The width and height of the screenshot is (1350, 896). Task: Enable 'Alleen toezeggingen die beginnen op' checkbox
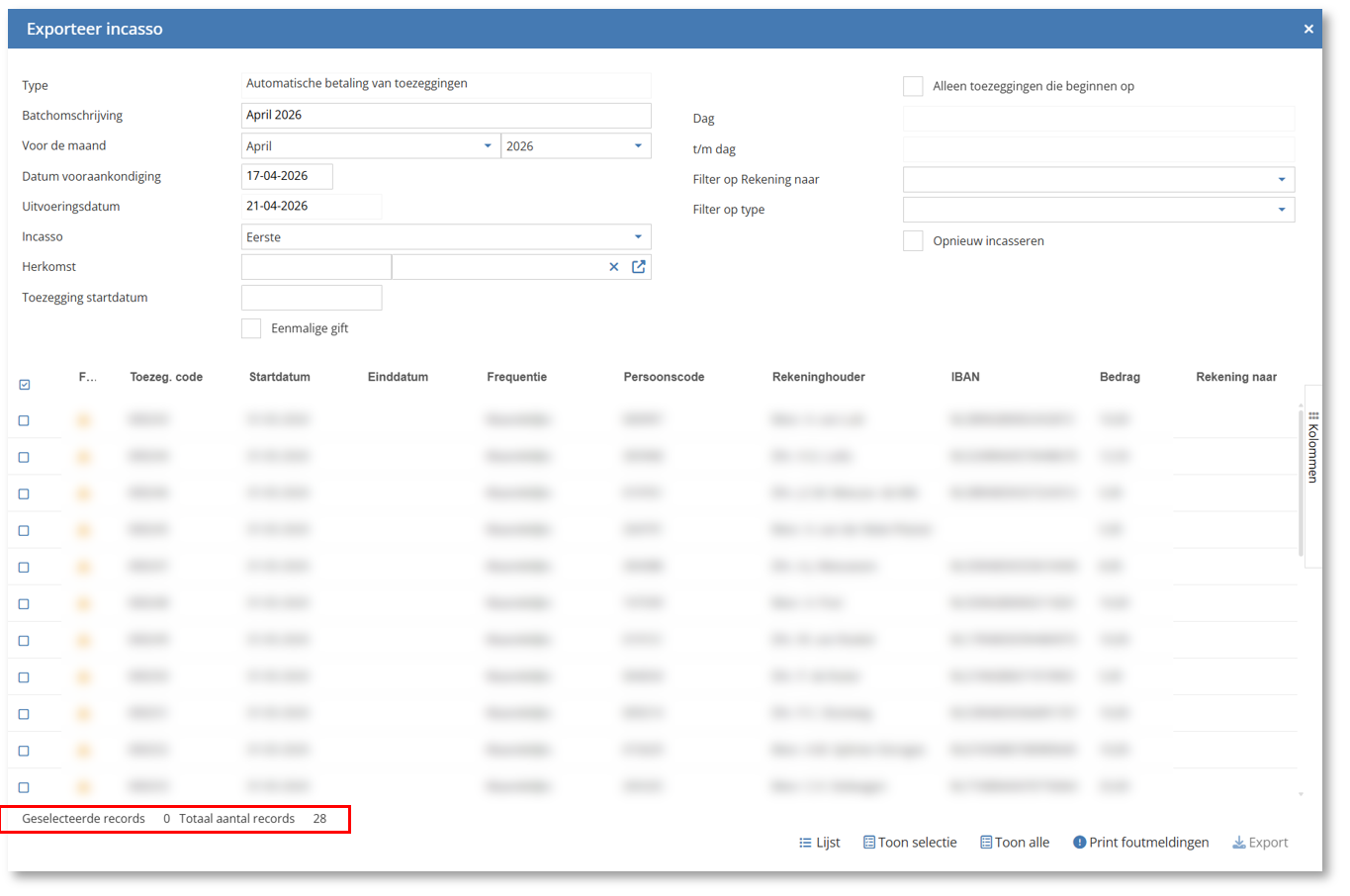tap(913, 87)
